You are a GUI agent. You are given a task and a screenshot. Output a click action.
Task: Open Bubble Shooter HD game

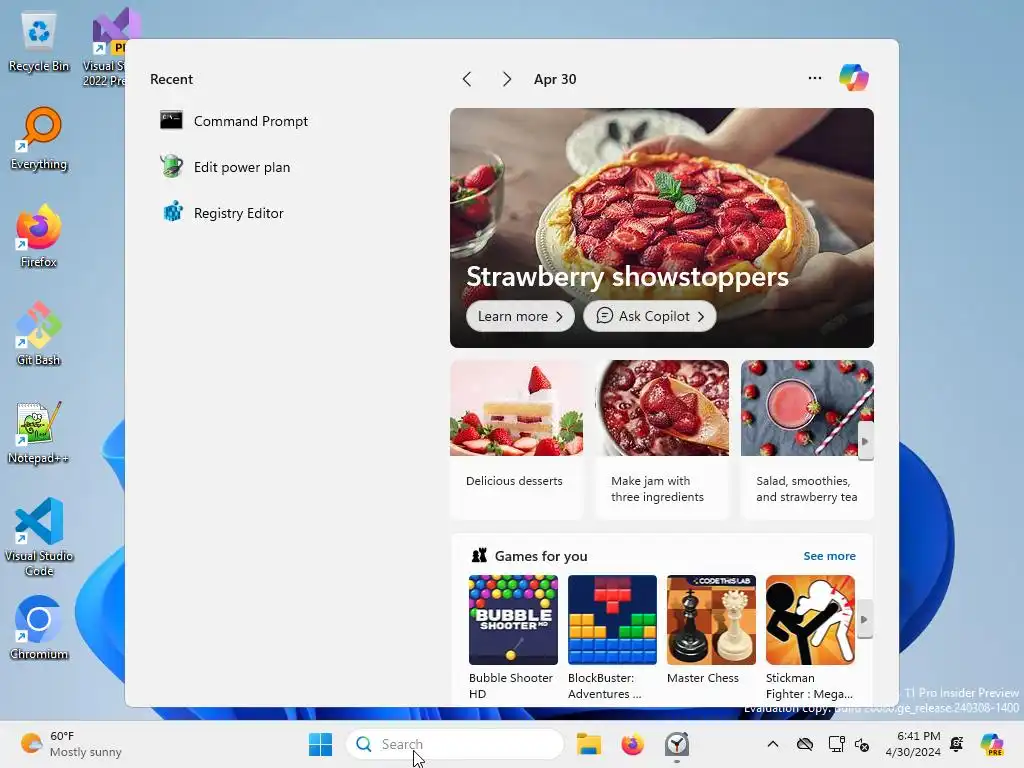tap(513, 637)
